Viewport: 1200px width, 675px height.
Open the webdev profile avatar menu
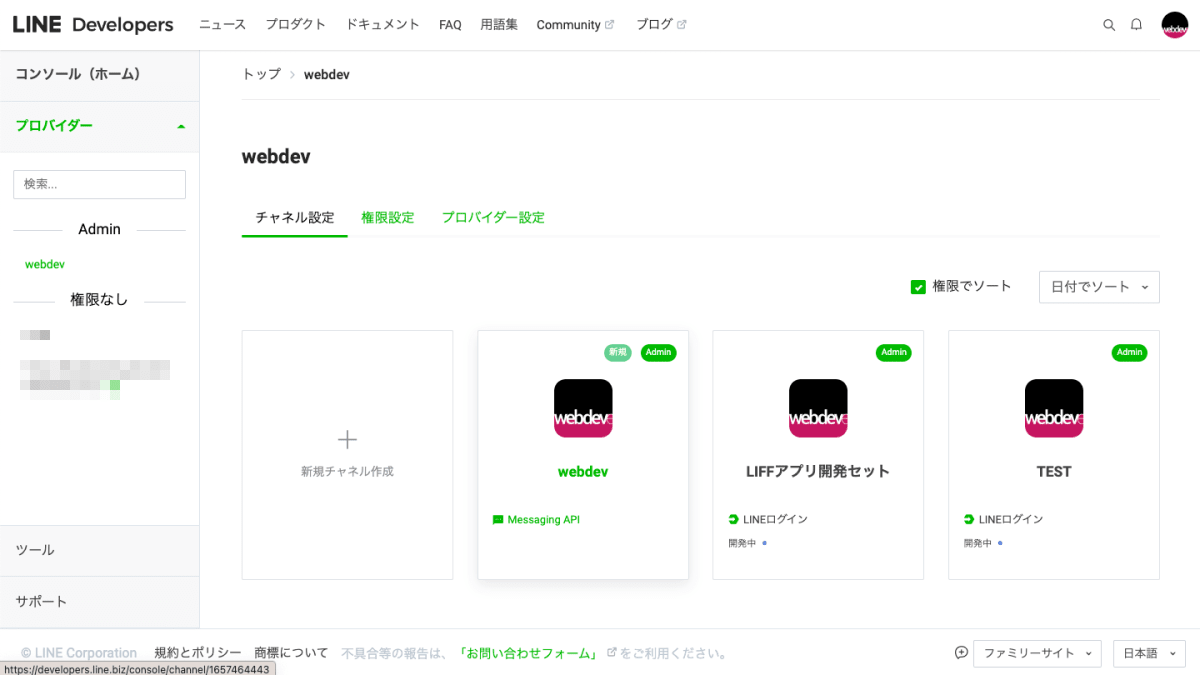[1174, 25]
